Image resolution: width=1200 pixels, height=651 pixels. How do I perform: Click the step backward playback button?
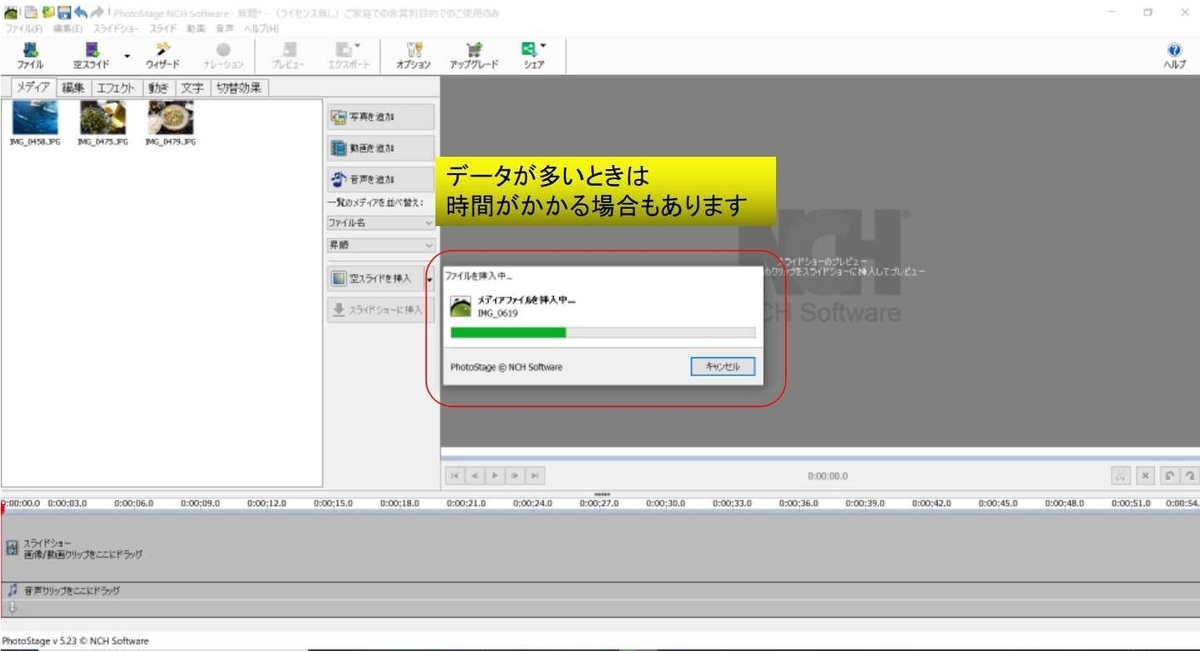click(475, 476)
